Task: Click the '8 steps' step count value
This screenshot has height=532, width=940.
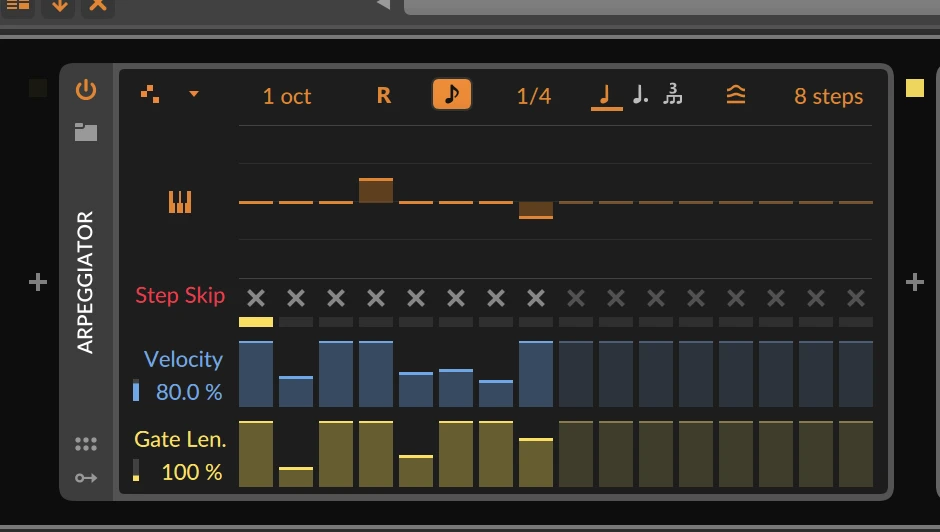Action: coord(828,96)
